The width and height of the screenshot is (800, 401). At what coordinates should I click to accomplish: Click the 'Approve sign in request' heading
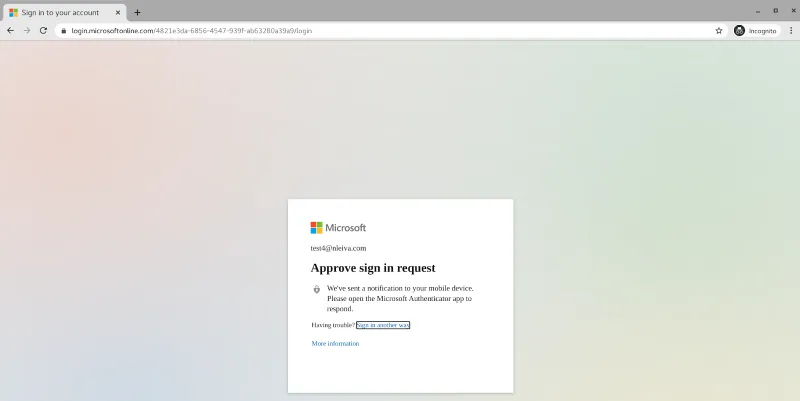373,268
